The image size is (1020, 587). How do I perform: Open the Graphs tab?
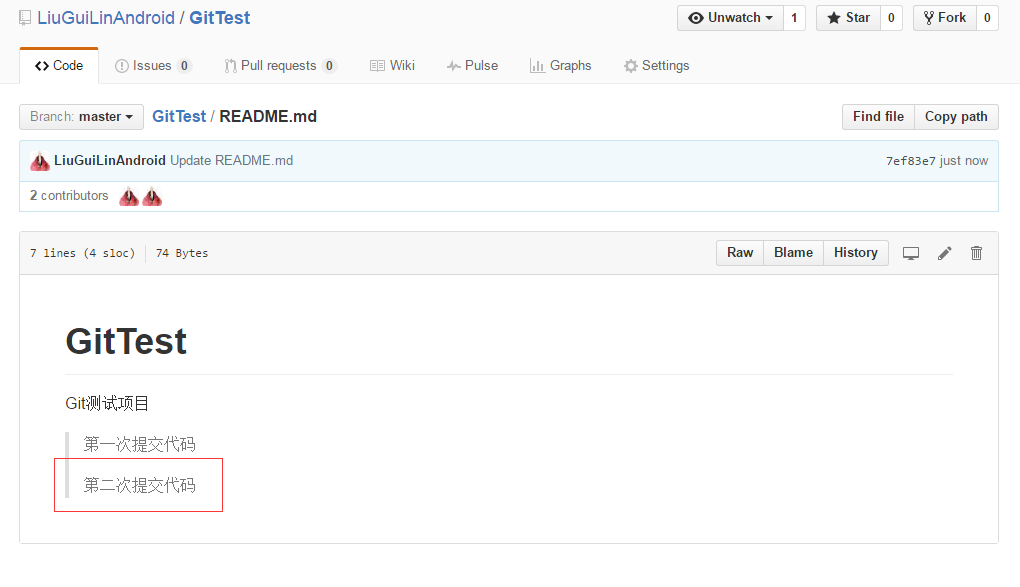click(561, 66)
